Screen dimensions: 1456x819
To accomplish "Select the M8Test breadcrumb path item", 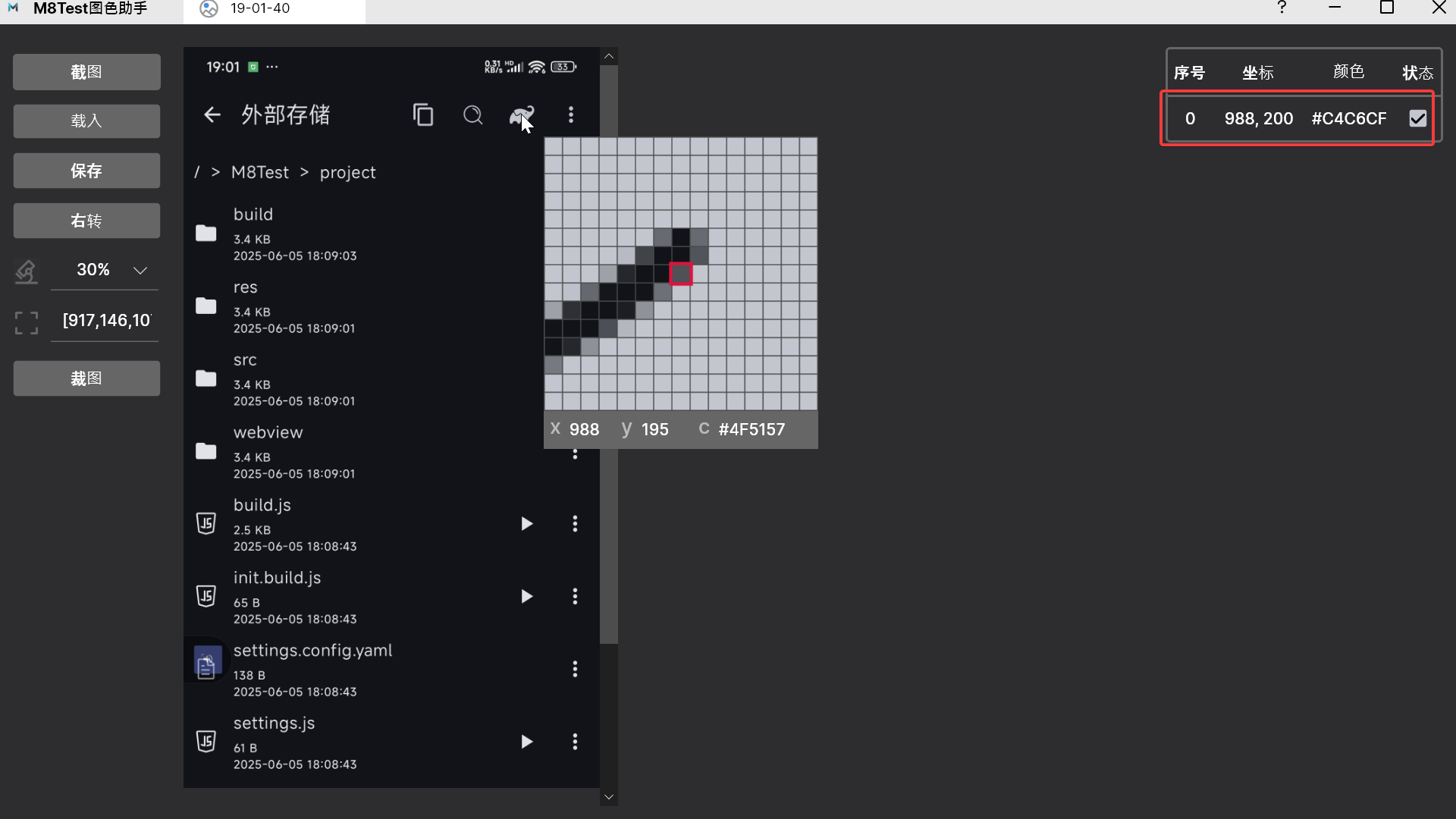I will (x=259, y=172).
